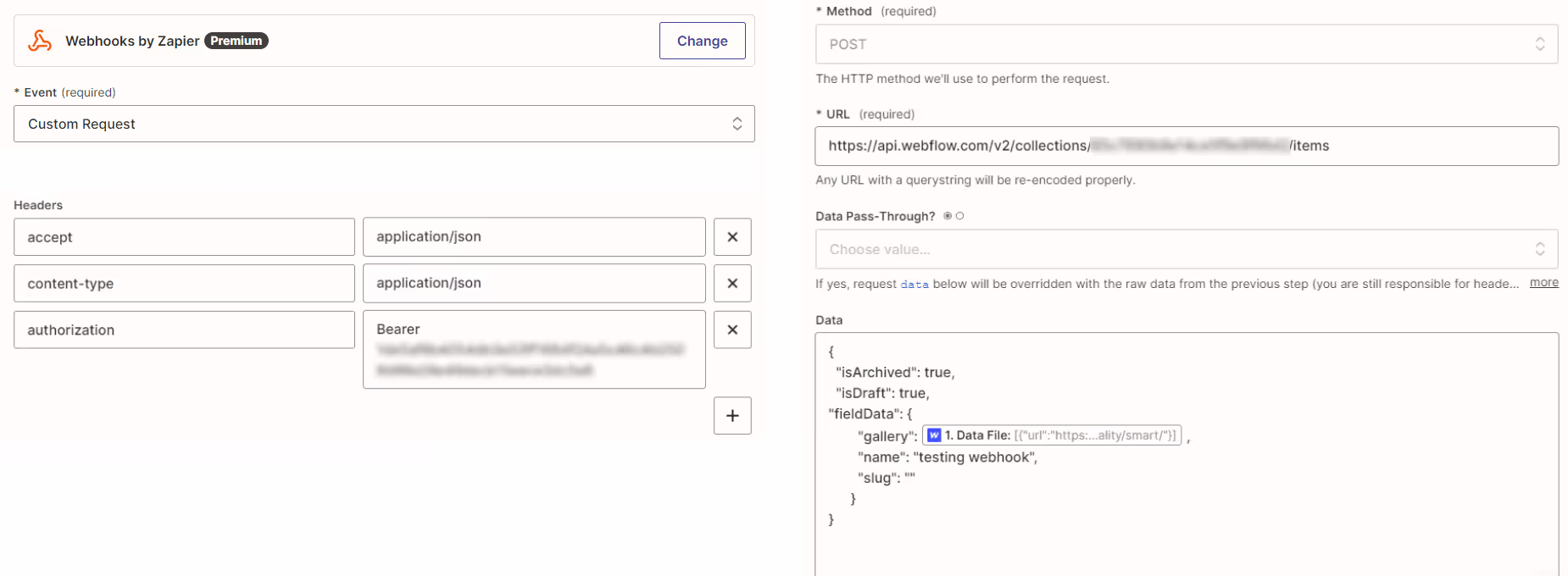
Task: Click the more link in help text
Action: 1544,283
